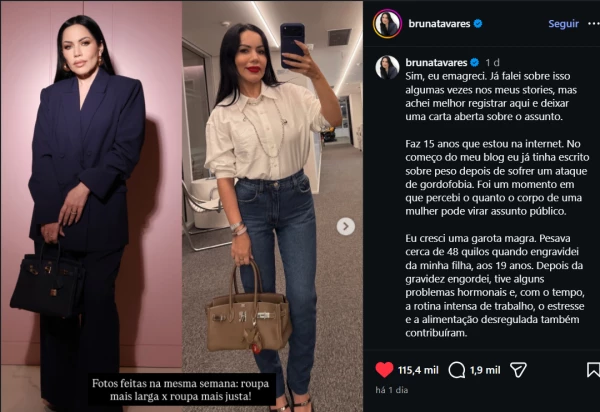Unlike the post with the red heart

[x=384, y=370]
